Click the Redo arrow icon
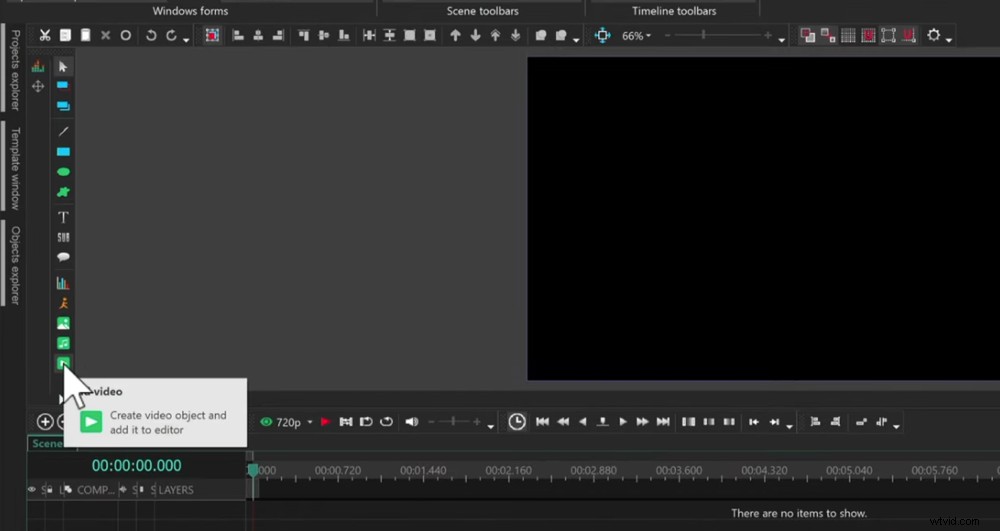The width and height of the screenshot is (1000, 531). 171,36
